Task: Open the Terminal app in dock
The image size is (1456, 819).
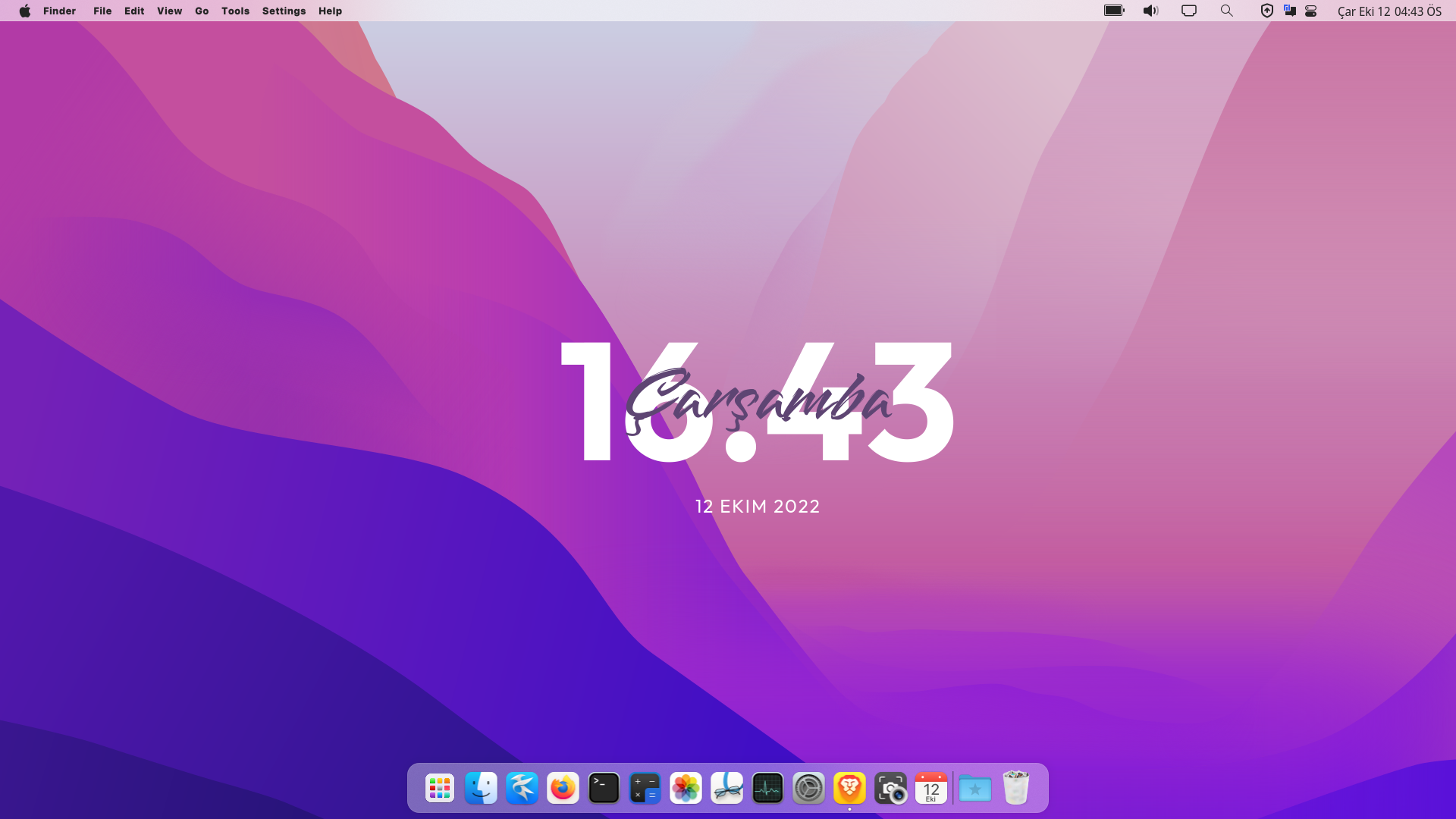Action: pyautogui.click(x=604, y=788)
